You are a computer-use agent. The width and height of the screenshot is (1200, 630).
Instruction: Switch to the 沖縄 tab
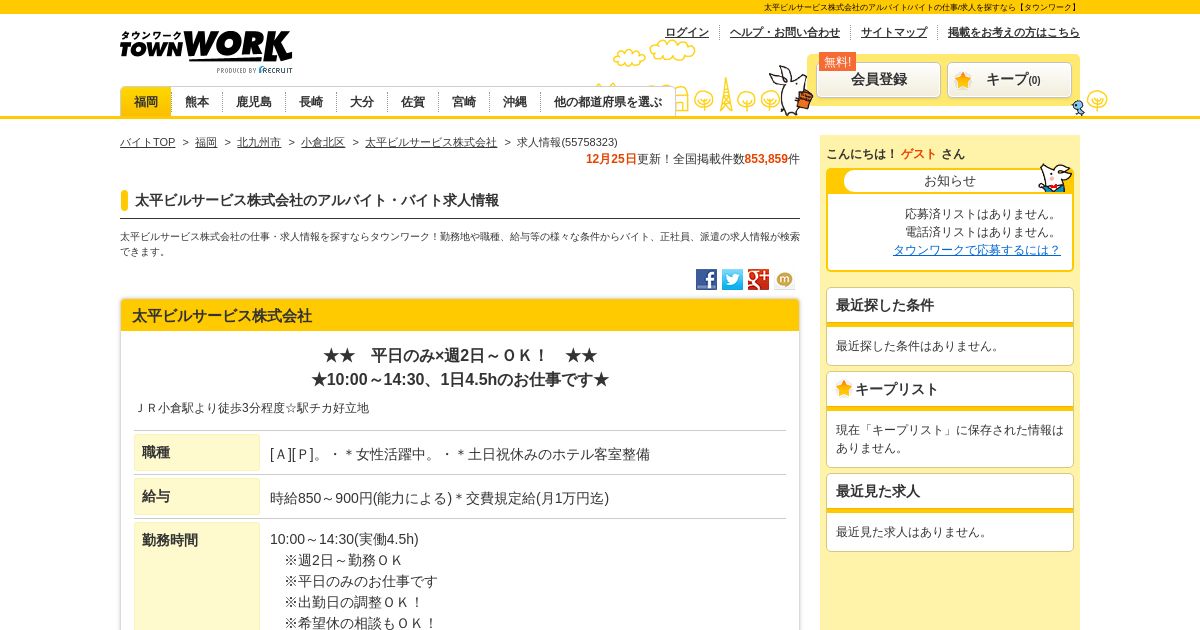point(515,102)
